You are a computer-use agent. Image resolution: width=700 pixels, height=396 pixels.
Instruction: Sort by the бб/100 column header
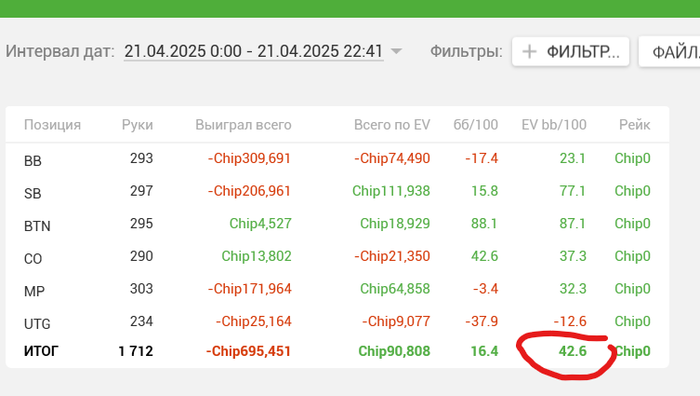pyautogui.click(x=475, y=125)
